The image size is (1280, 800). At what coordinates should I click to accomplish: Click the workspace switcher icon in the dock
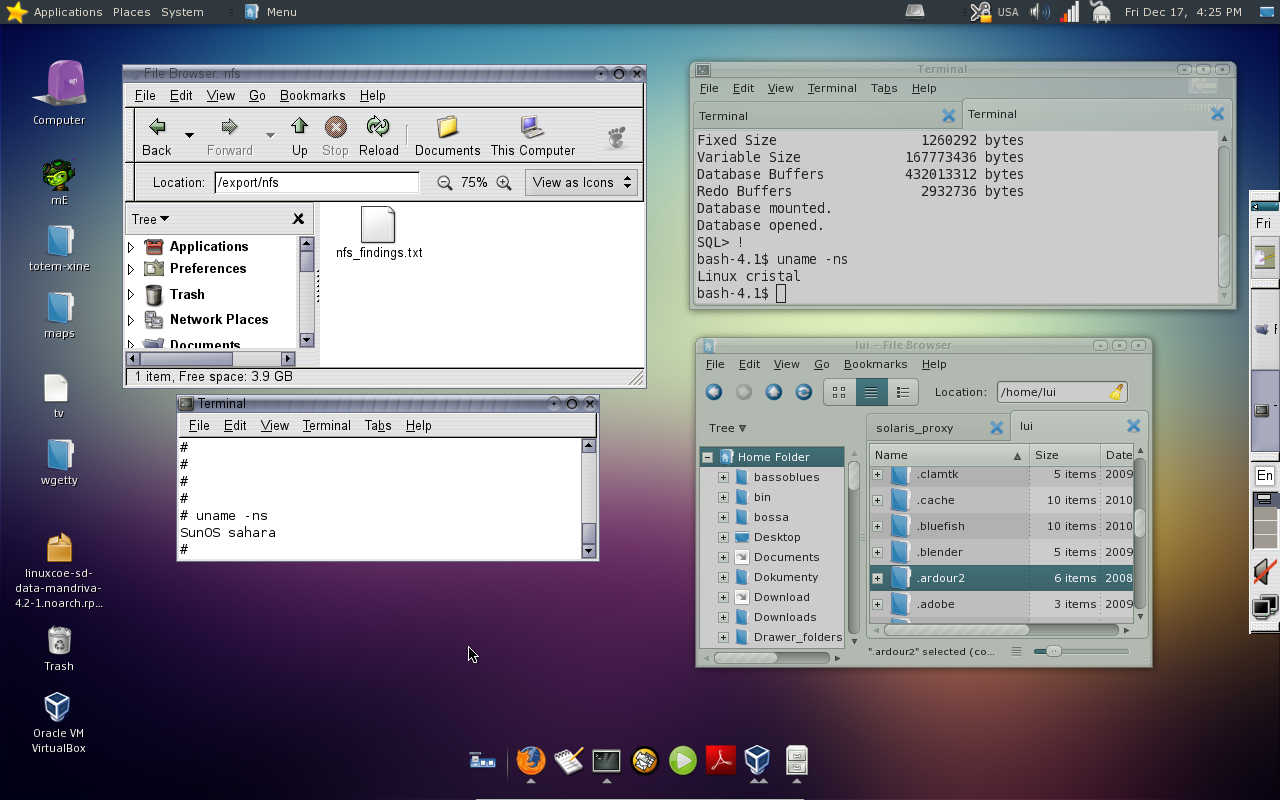pos(482,761)
